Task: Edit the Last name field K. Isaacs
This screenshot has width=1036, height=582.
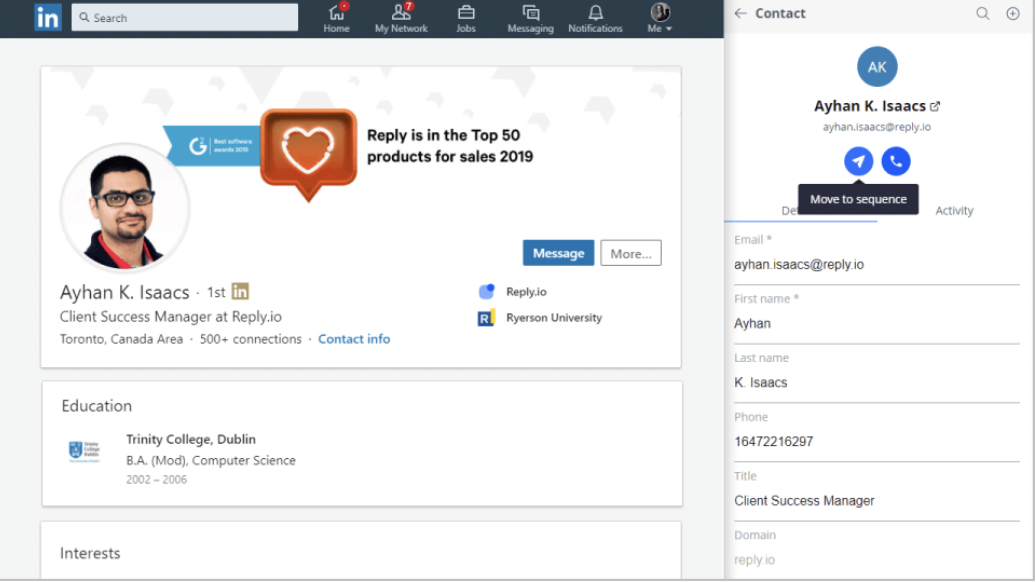Action: (x=877, y=382)
